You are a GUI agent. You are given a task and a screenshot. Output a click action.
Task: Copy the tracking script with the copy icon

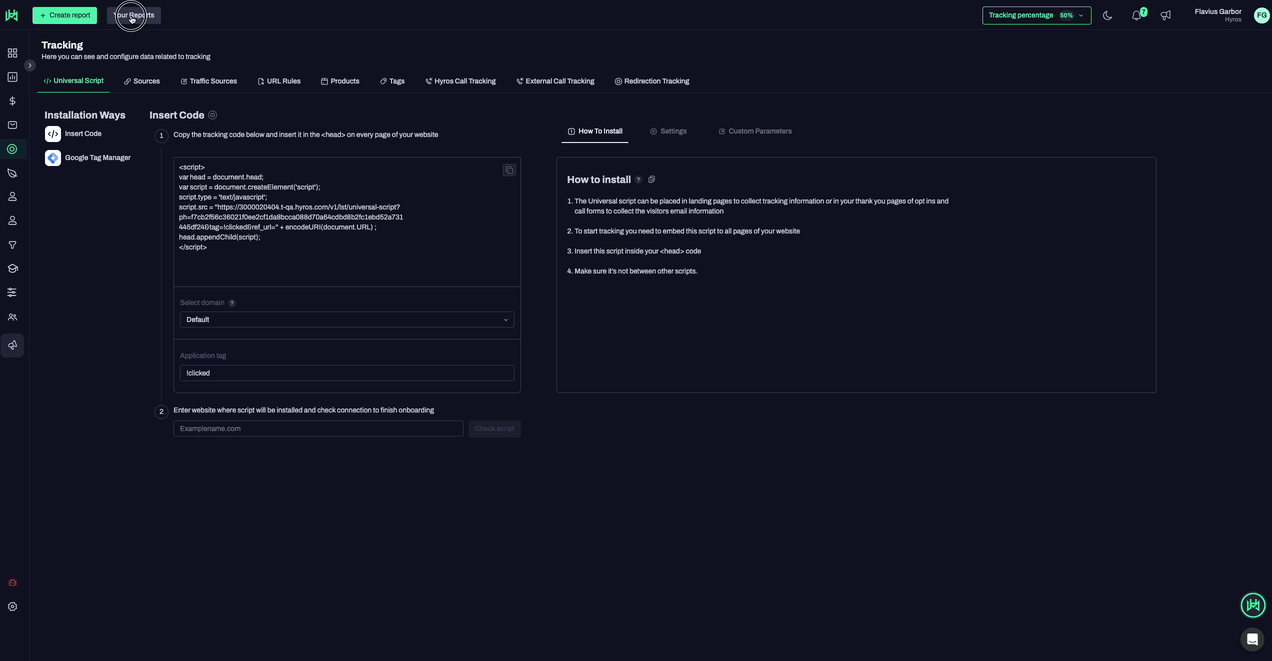point(509,170)
